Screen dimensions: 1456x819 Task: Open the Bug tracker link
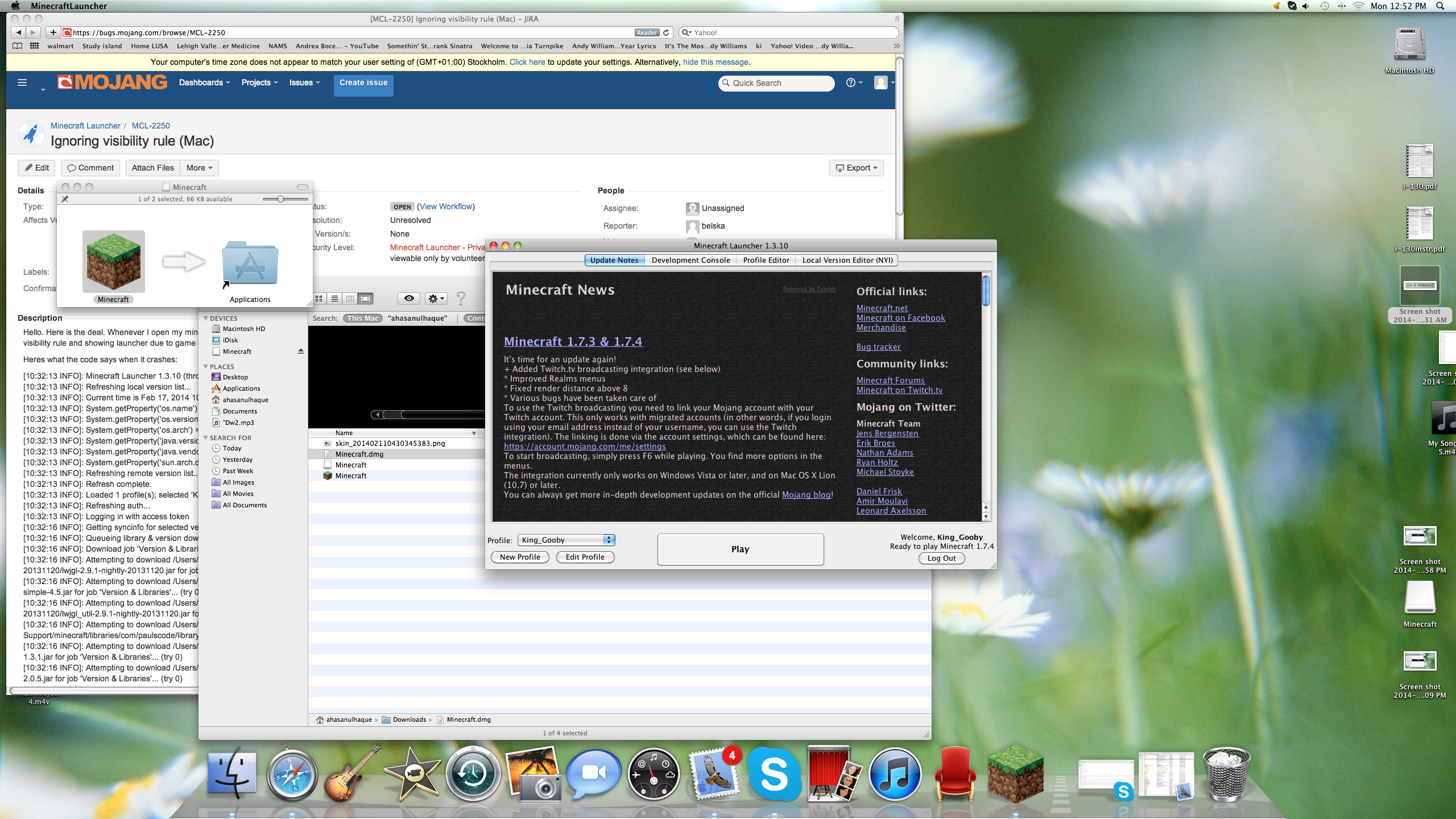(x=878, y=347)
